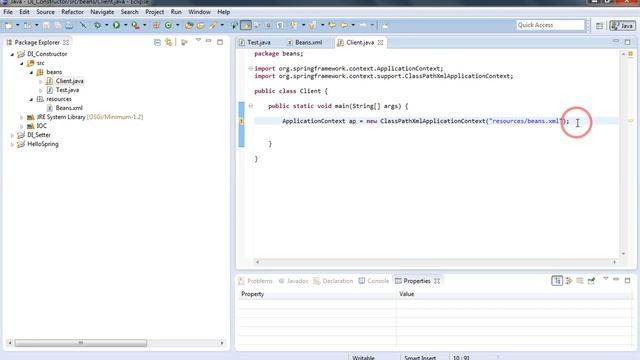Switch to the Beans.xml editor tab
Viewport: 640px width, 360px height.
point(305,42)
